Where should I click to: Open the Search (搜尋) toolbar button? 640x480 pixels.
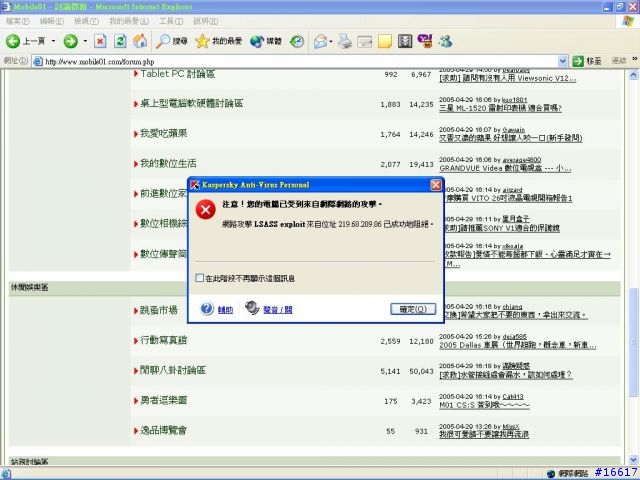(171, 41)
